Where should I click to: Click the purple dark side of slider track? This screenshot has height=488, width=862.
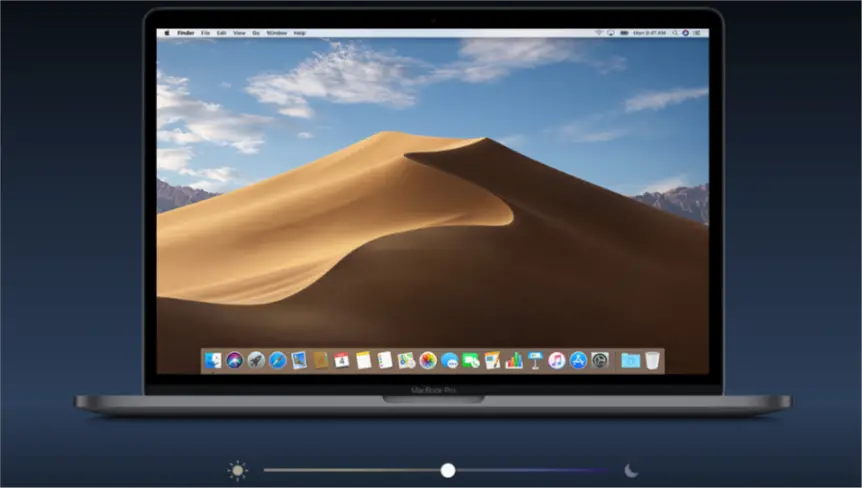(532, 470)
